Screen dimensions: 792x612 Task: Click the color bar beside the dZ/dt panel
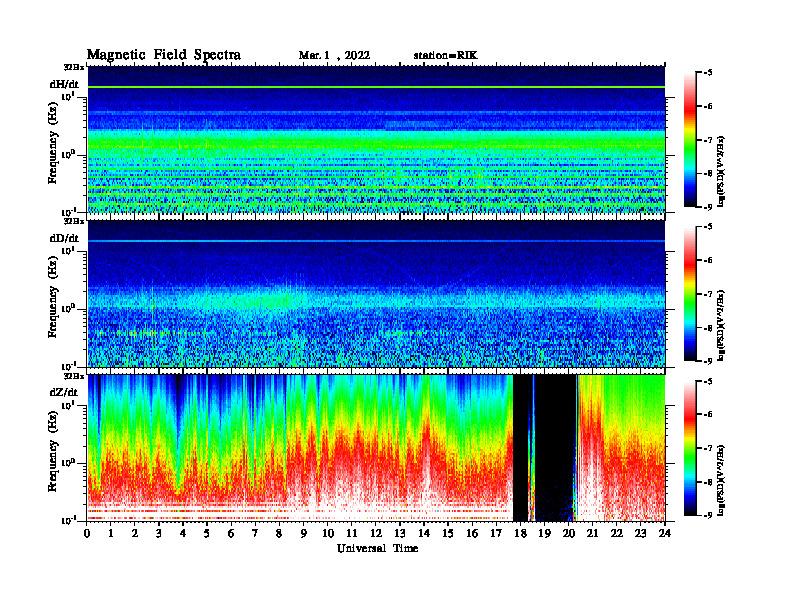tap(690, 448)
